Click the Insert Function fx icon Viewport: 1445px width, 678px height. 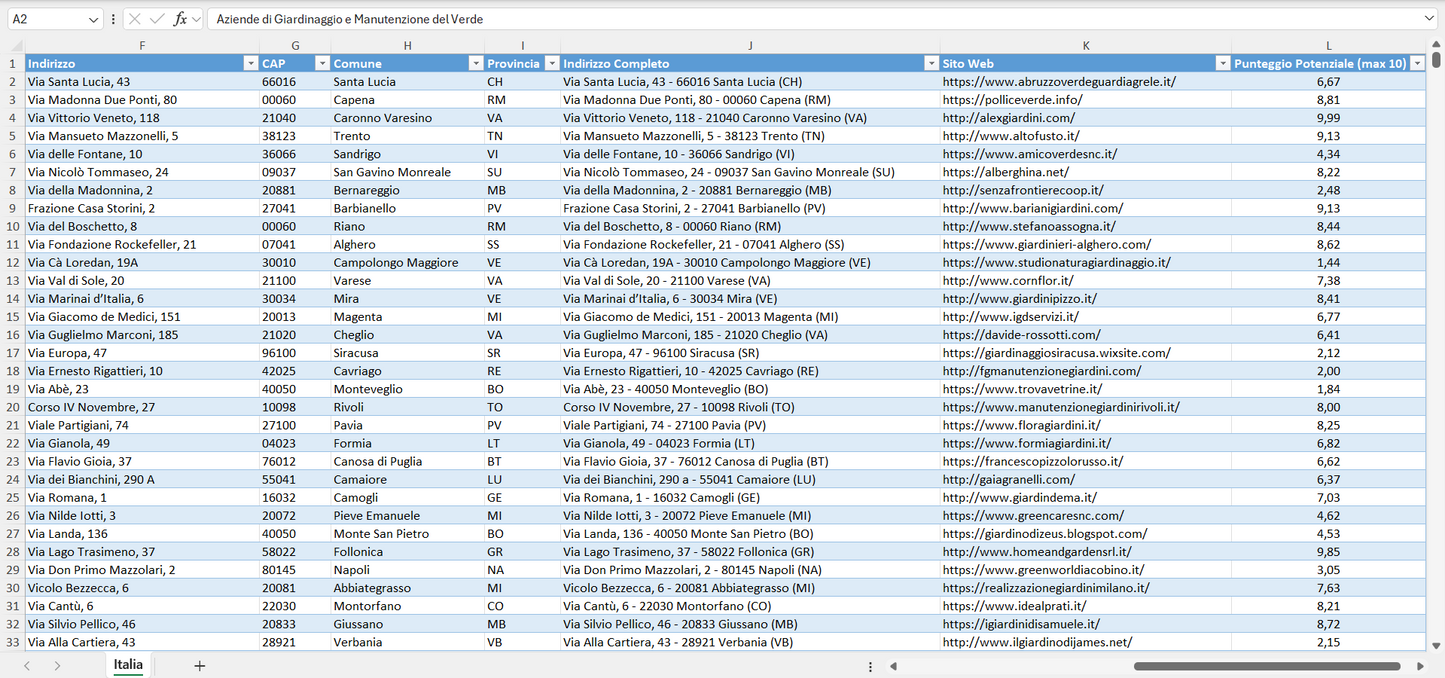pos(180,19)
